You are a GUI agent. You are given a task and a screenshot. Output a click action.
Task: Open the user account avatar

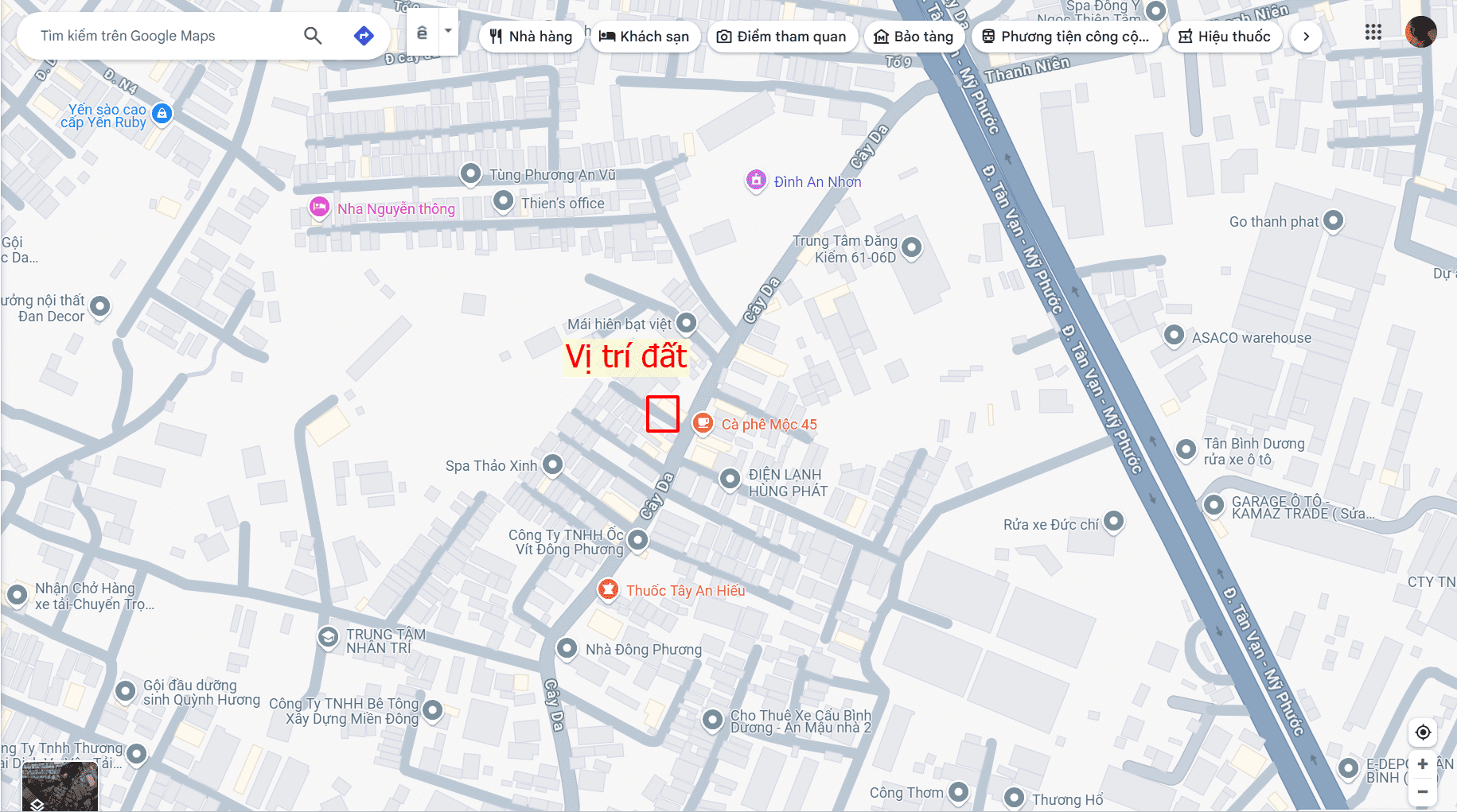click(1420, 32)
